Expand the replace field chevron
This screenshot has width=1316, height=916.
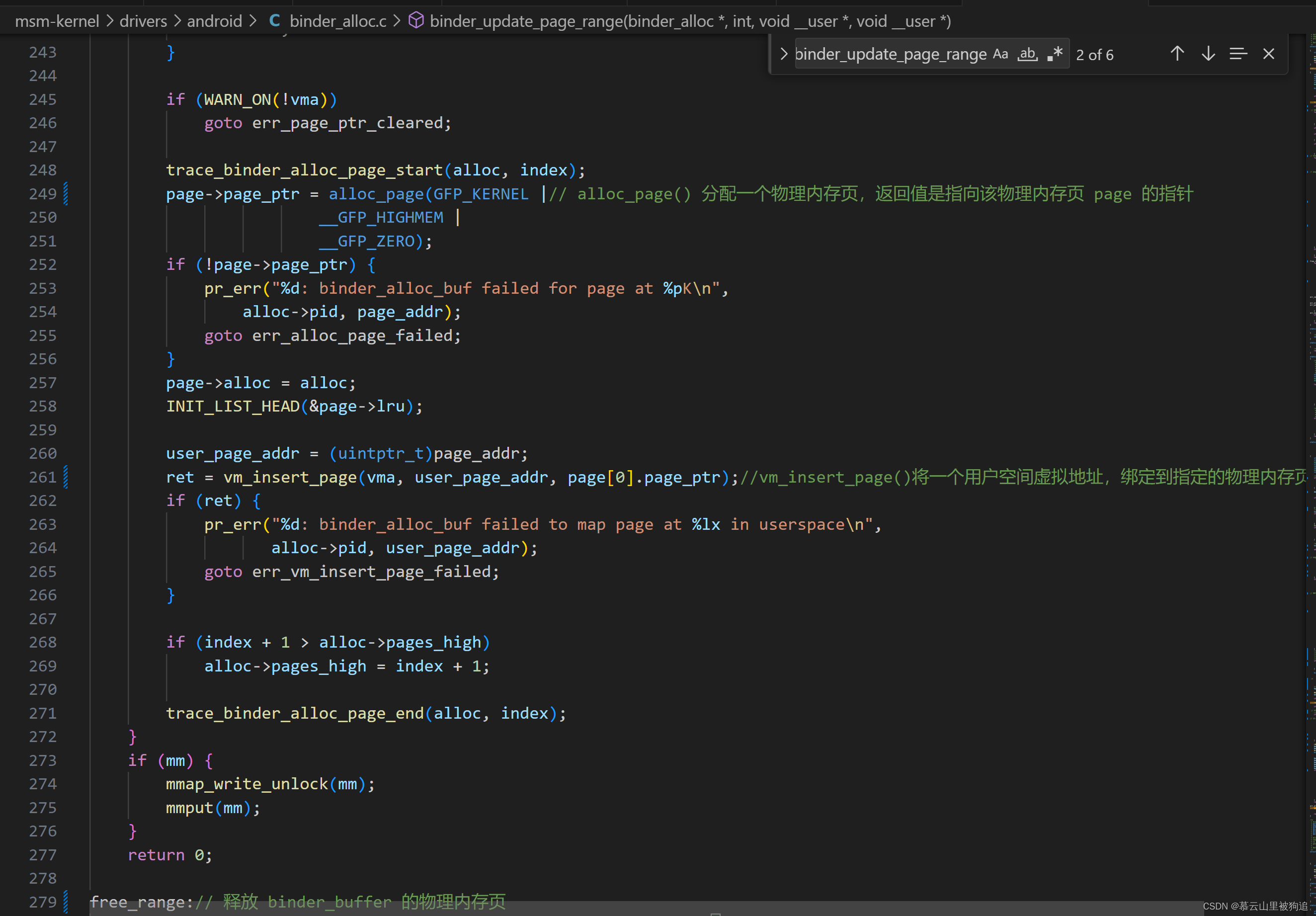point(784,54)
